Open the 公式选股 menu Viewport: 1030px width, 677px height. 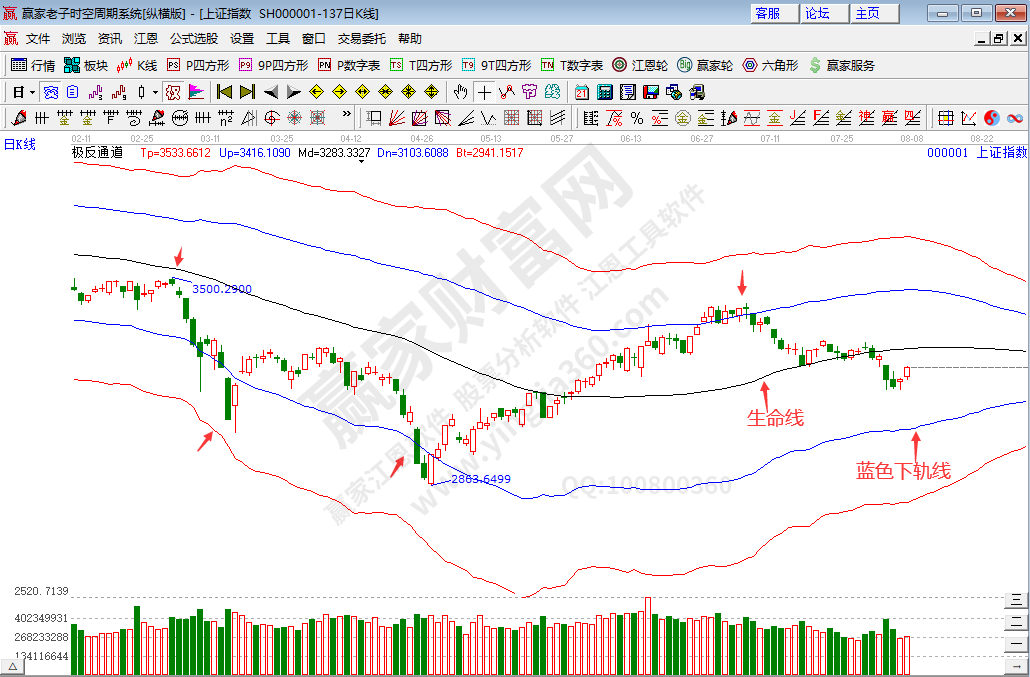click(193, 39)
